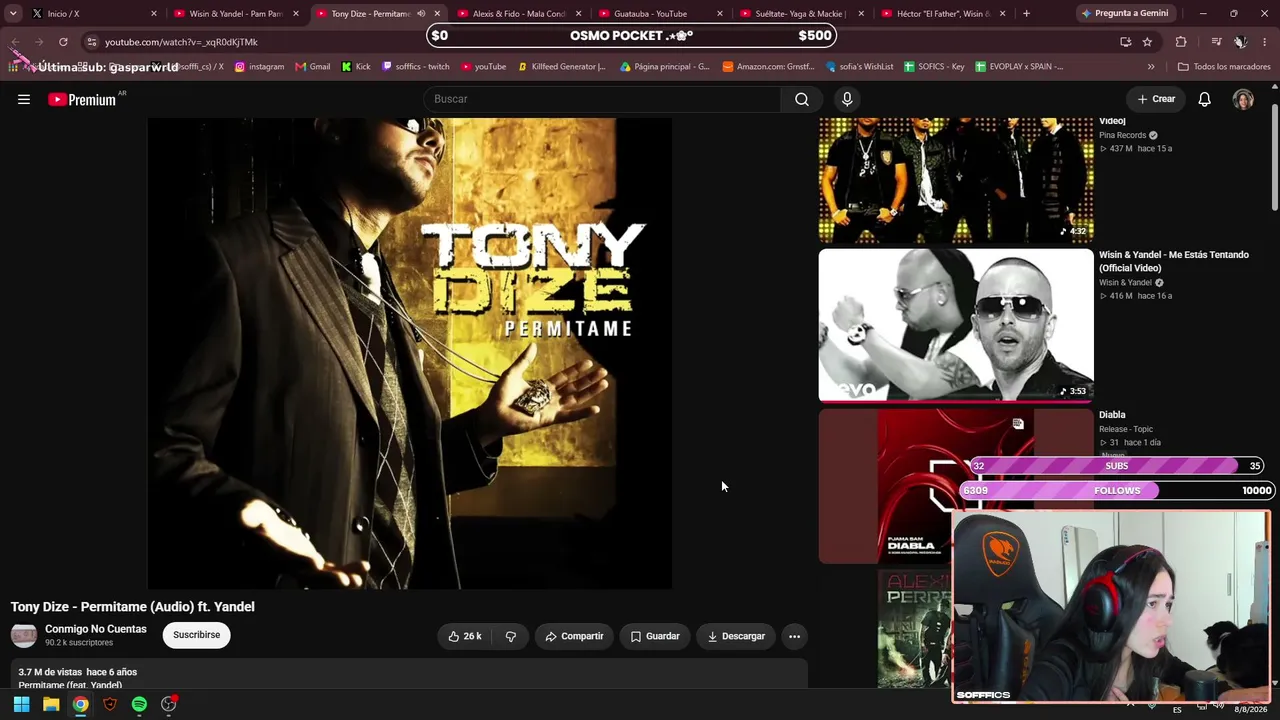Bookmark this page with the star icon

[1147, 42]
